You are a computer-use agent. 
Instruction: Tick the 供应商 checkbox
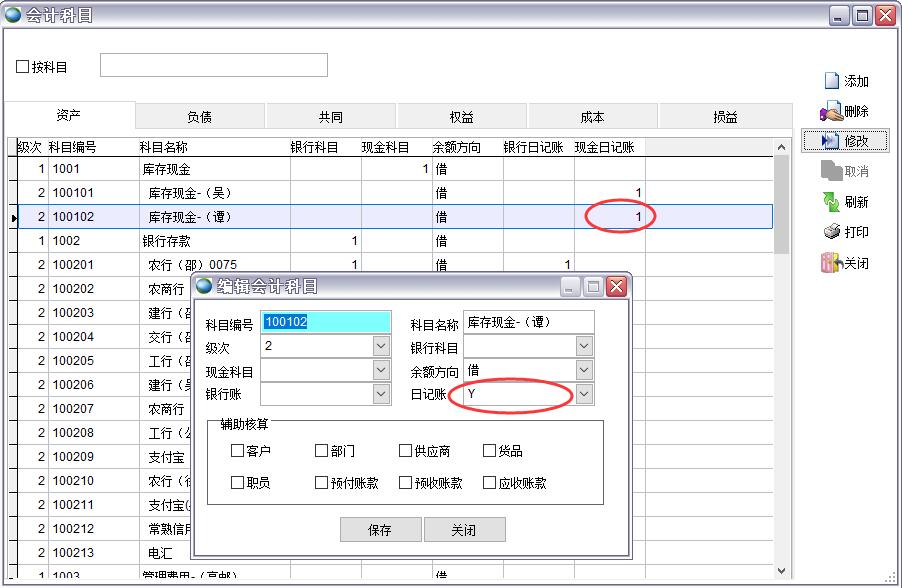click(x=405, y=451)
